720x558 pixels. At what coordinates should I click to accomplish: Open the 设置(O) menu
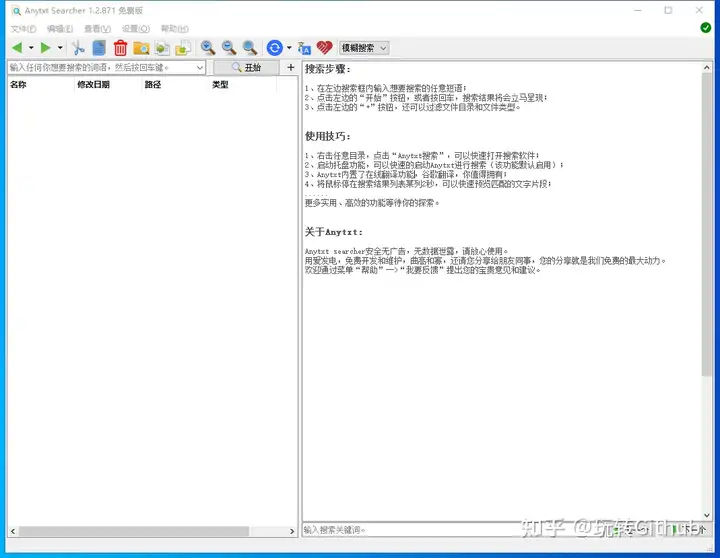point(136,29)
